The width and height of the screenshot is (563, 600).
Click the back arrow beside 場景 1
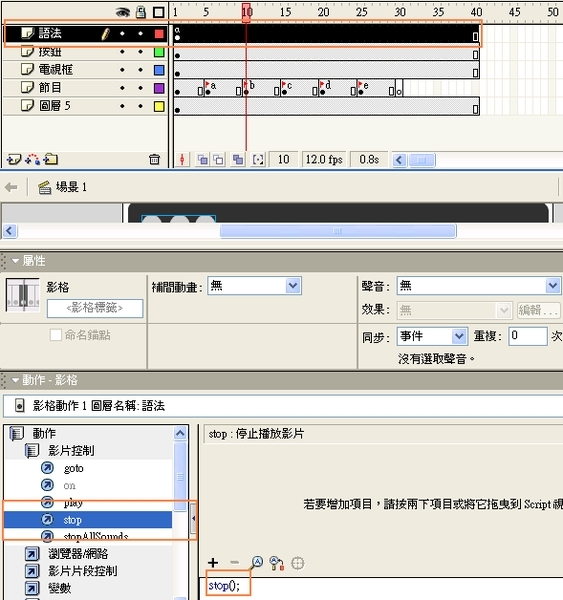[11, 188]
